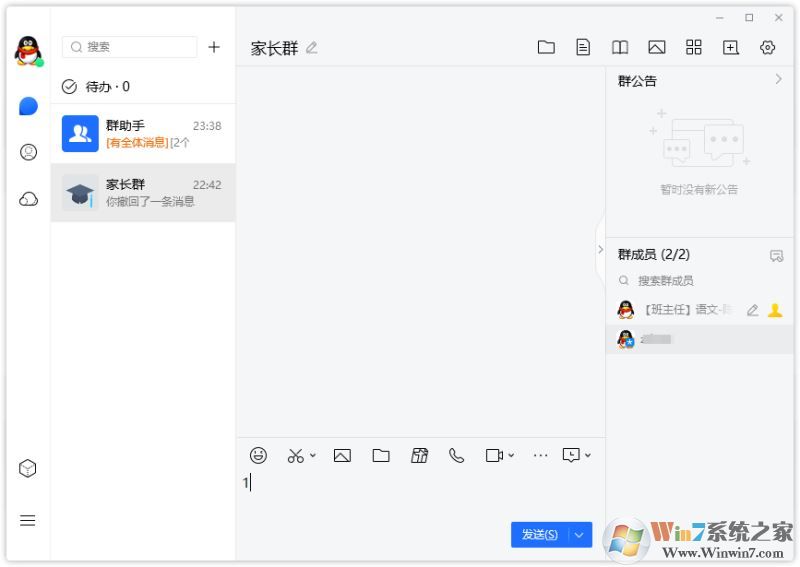Open the group files folder icon in header
The height and width of the screenshot is (567, 800).
[x=546, y=47]
